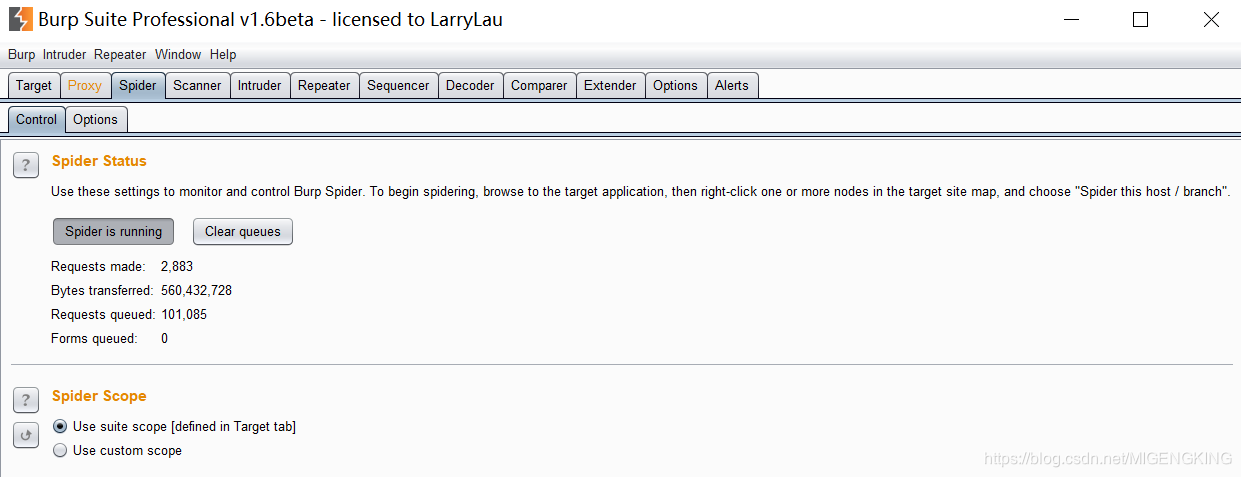Screen dimensions: 1241x477
Task: Switch to the Scanner tab
Action: click(x=197, y=86)
